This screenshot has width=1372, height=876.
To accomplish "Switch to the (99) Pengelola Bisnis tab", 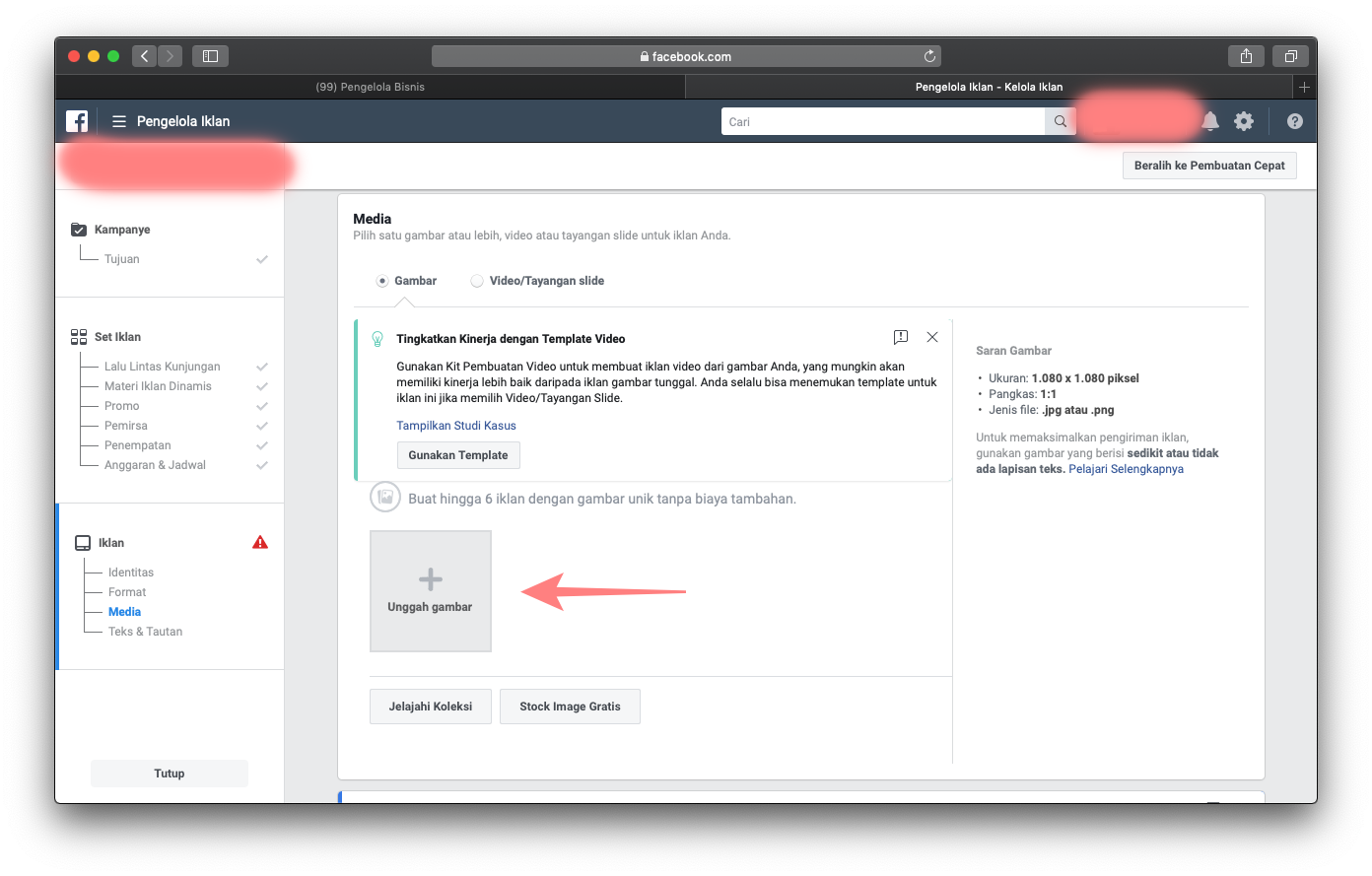I will (370, 87).
